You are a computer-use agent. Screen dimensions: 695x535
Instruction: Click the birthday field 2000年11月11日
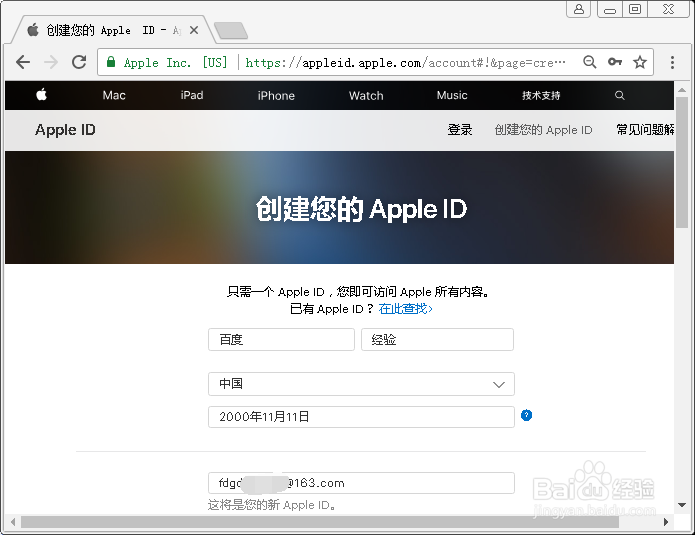361,417
